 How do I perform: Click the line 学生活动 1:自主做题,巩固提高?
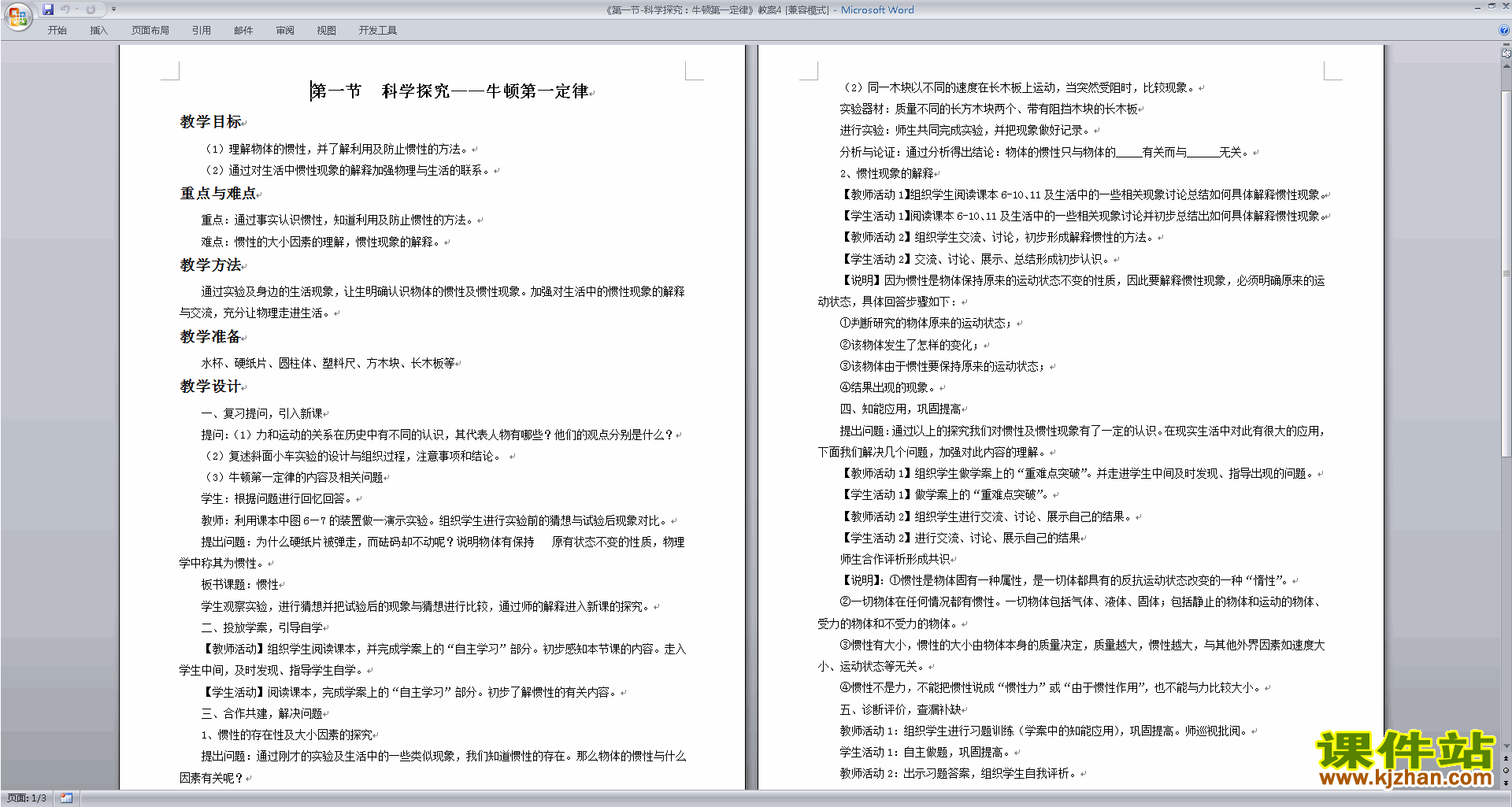click(x=925, y=753)
